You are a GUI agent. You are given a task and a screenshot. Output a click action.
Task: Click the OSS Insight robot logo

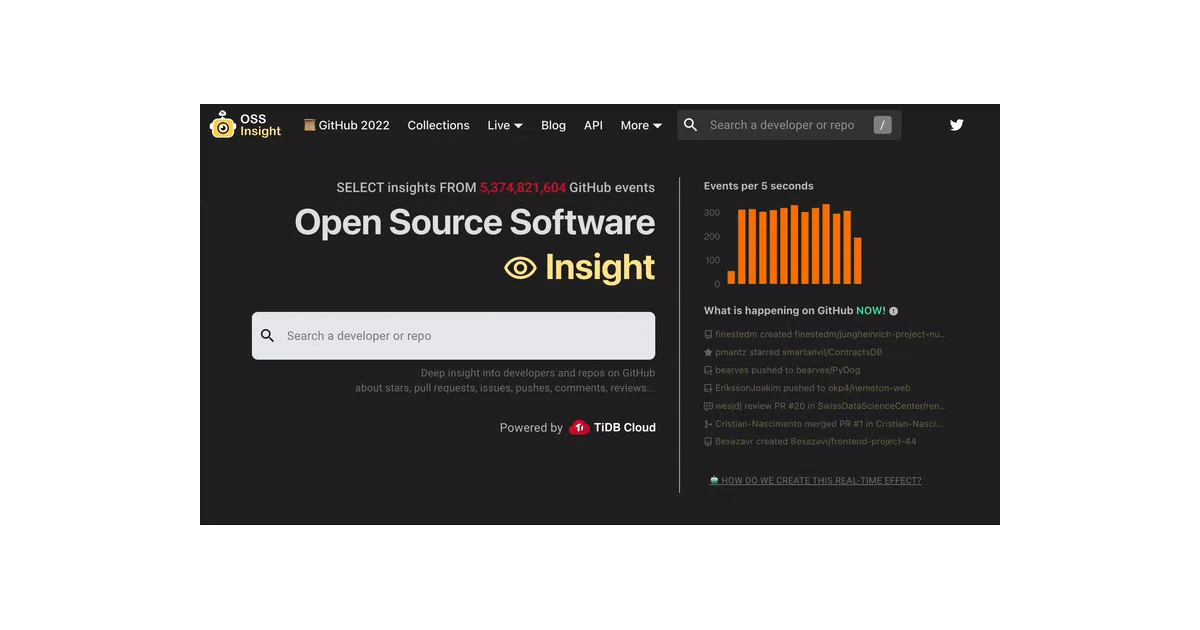click(222, 125)
